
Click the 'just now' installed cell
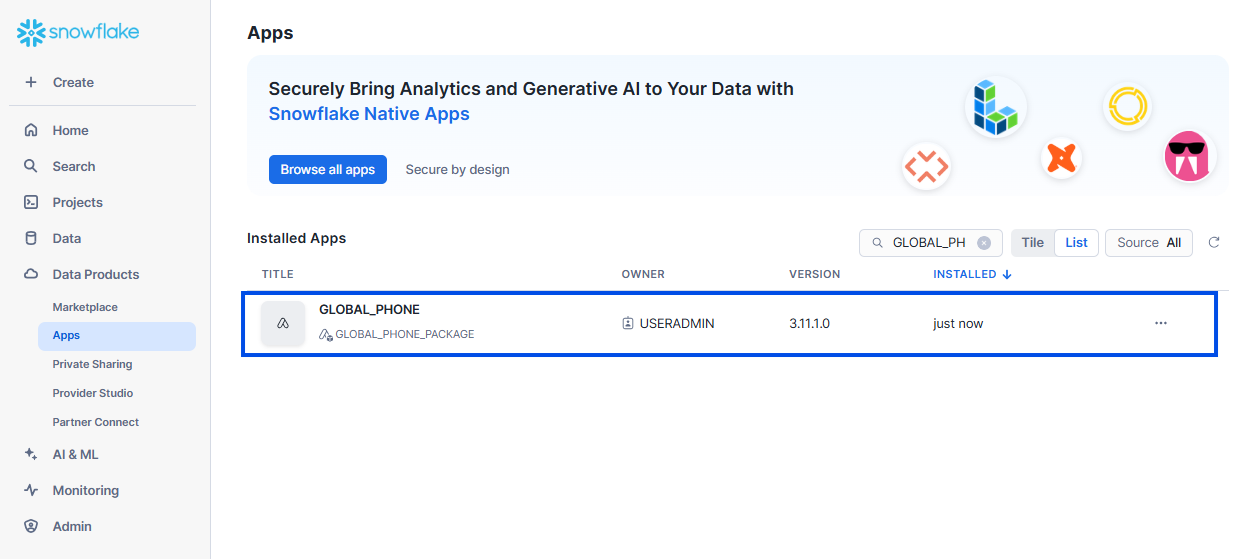[x=958, y=324]
